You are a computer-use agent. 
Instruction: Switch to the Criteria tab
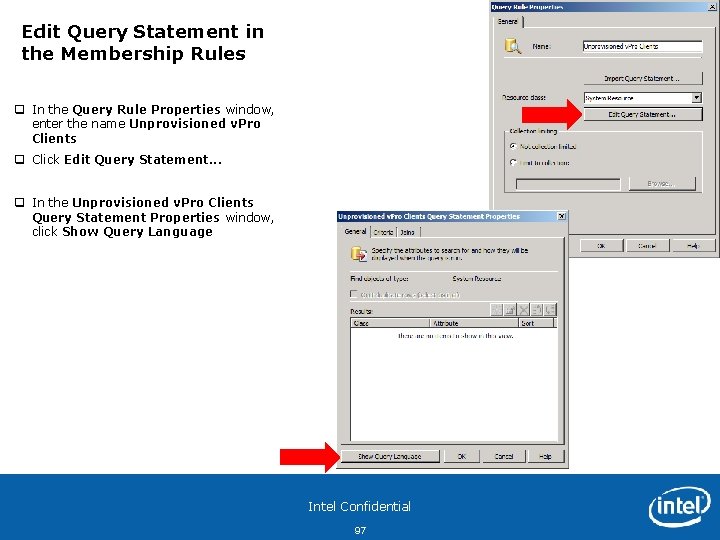pos(383,232)
